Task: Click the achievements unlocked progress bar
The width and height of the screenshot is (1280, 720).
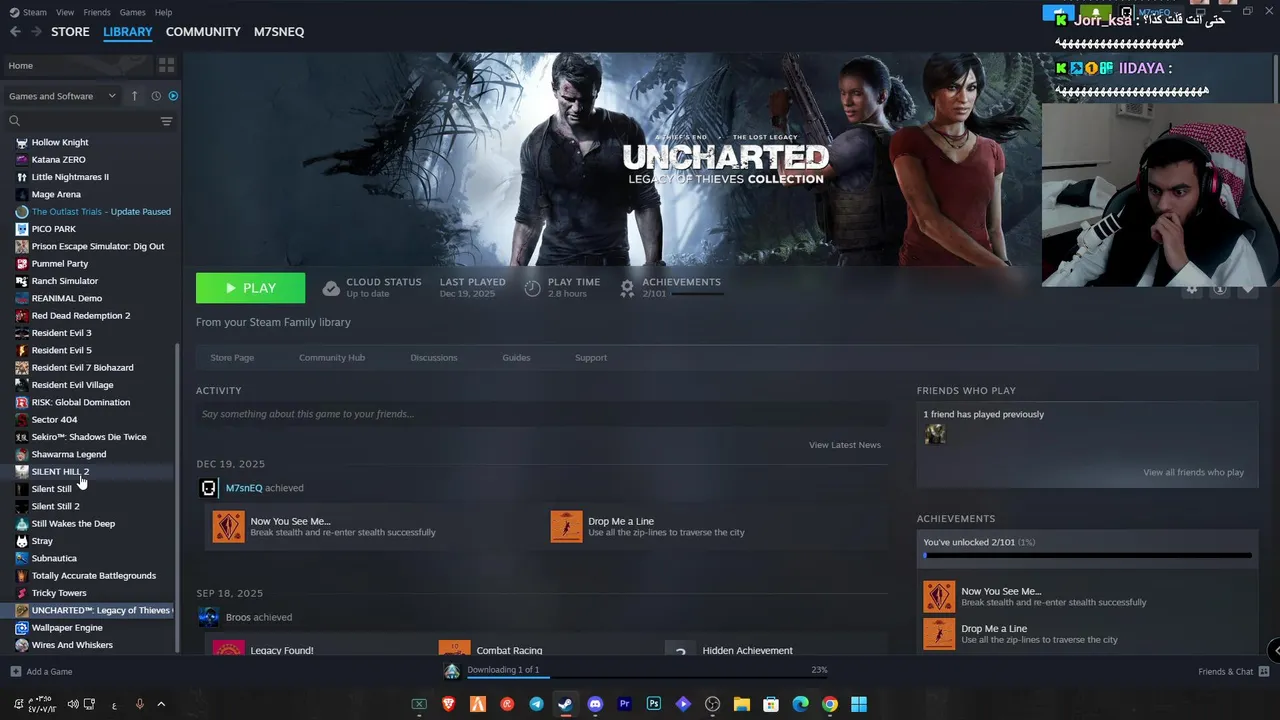Action: pyautogui.click(x=1087, y=555)
